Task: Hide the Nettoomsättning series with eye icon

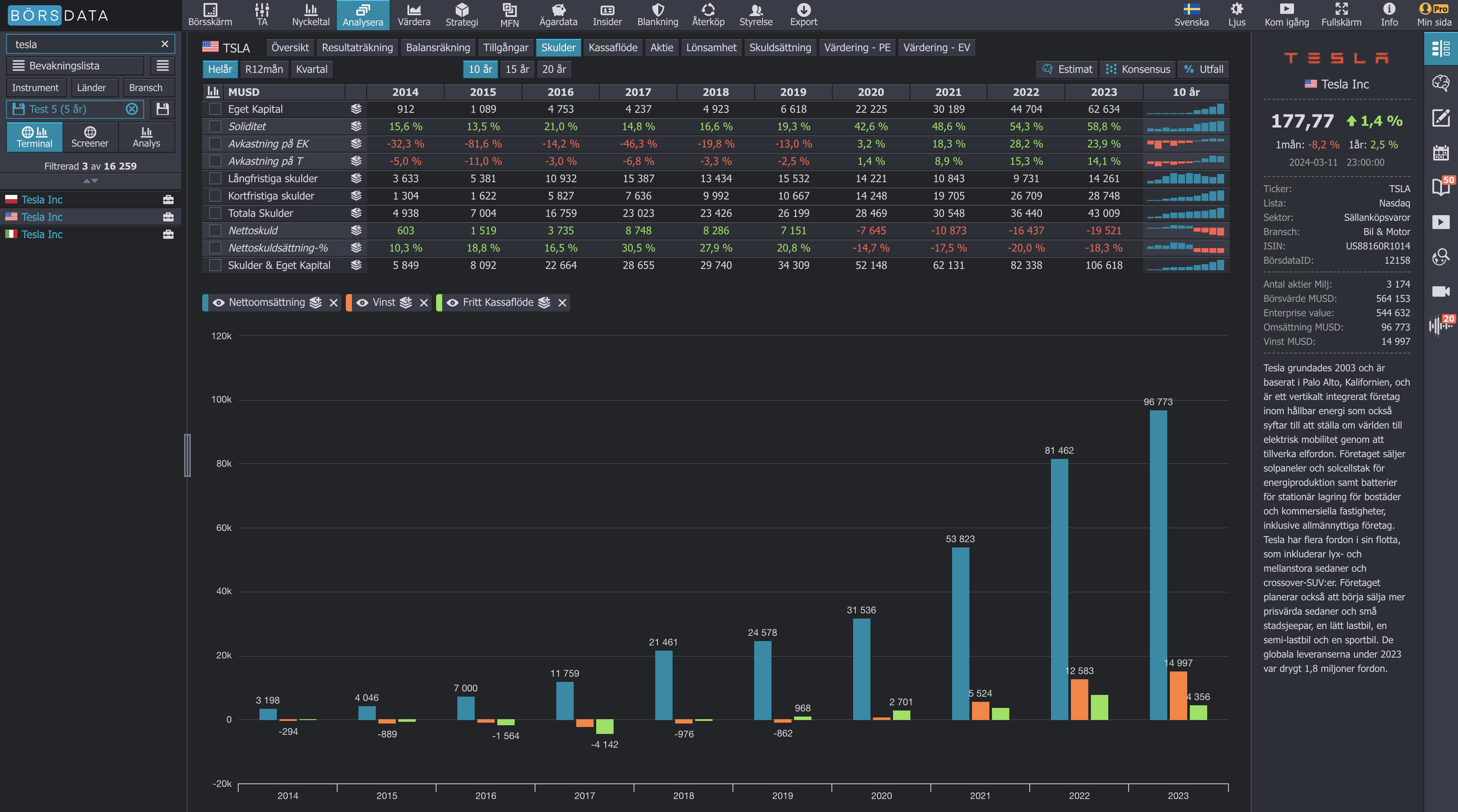Action: click(218, 303)
